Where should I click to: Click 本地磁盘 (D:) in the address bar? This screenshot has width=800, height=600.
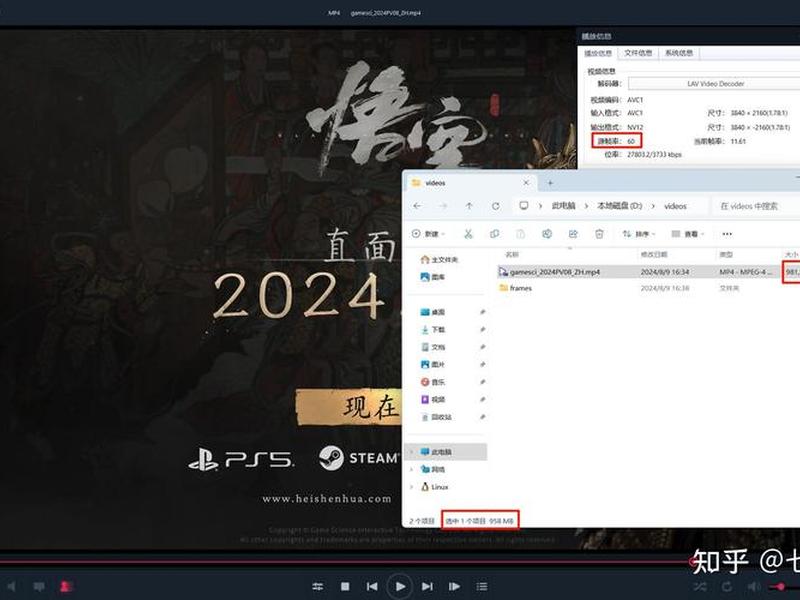(x=619, y=206)
